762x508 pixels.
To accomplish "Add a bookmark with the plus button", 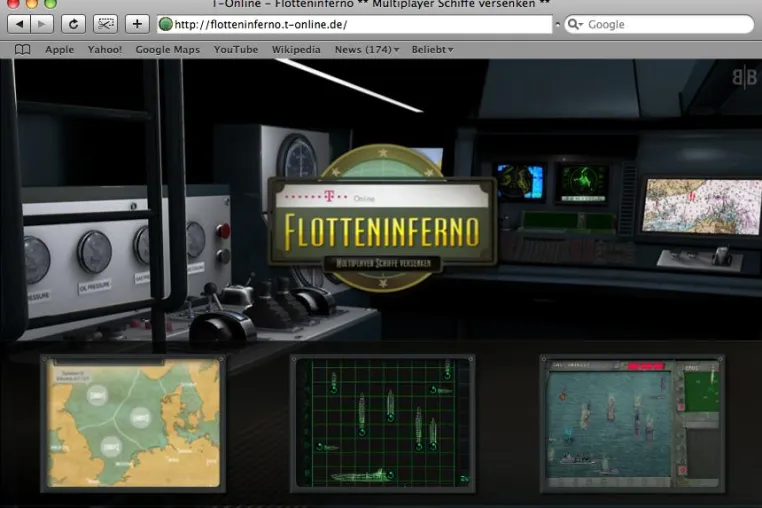I will 137,24.
